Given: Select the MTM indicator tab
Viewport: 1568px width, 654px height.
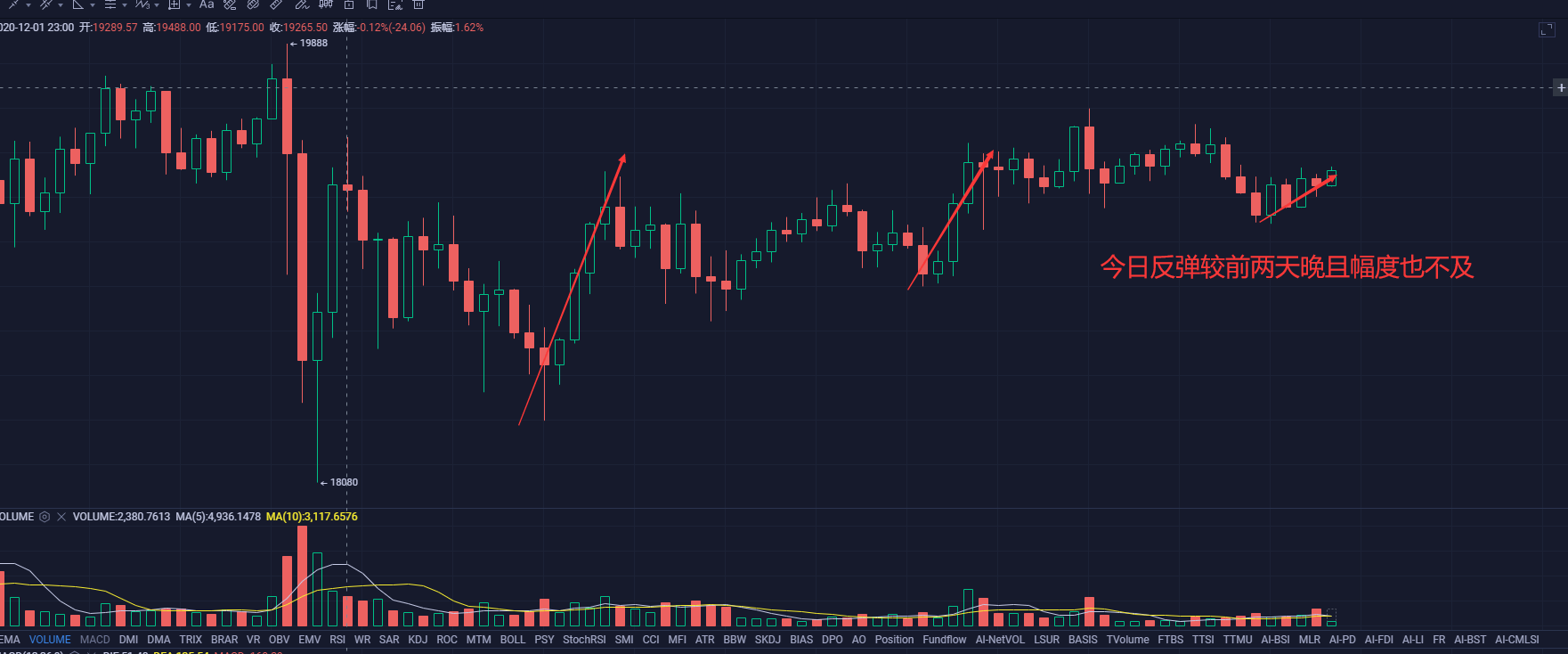Looking at the screenshot, I should pyautogui.click(x=479, y=640).
